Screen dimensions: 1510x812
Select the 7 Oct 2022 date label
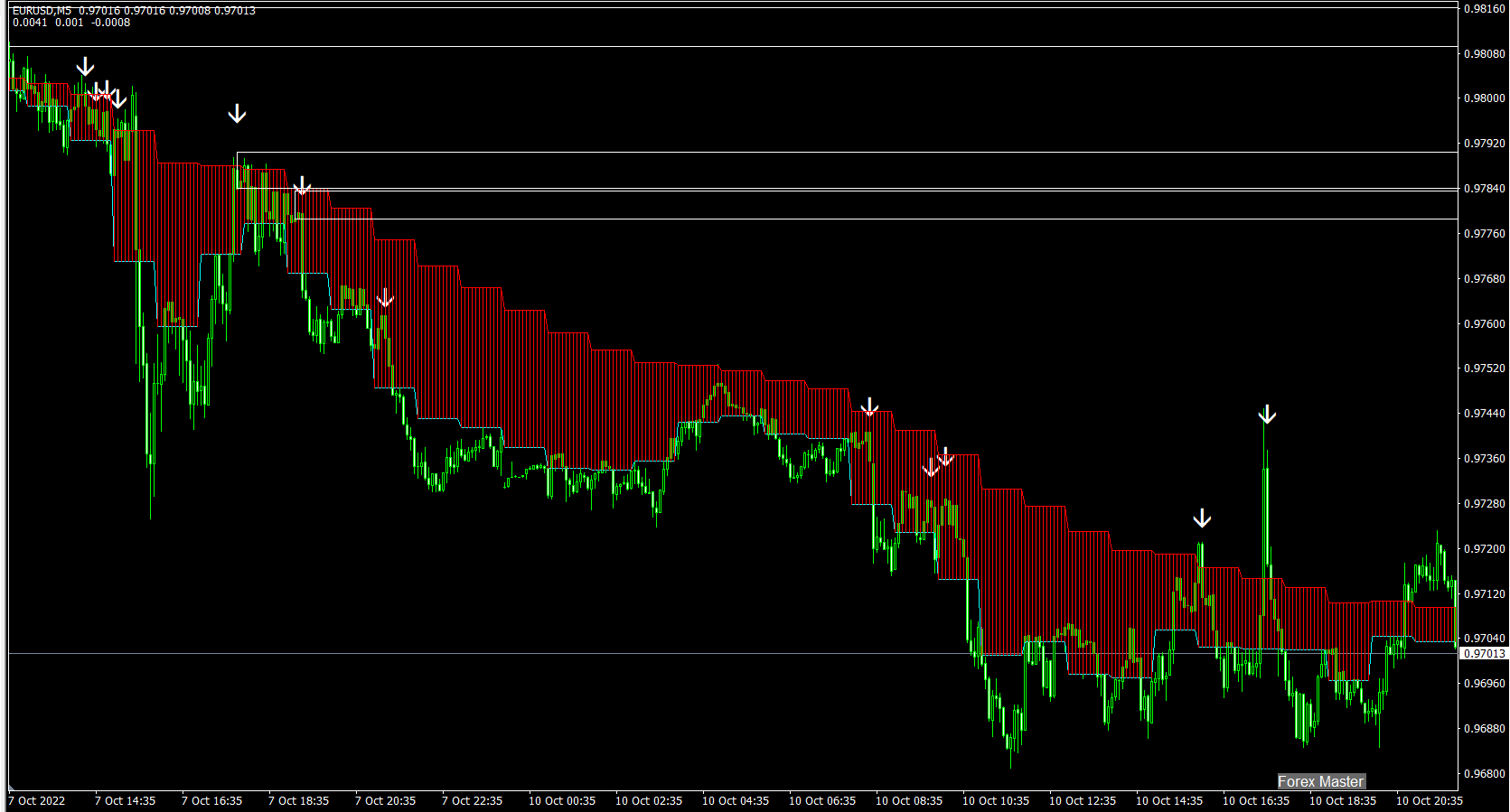(x=37, y=800)
